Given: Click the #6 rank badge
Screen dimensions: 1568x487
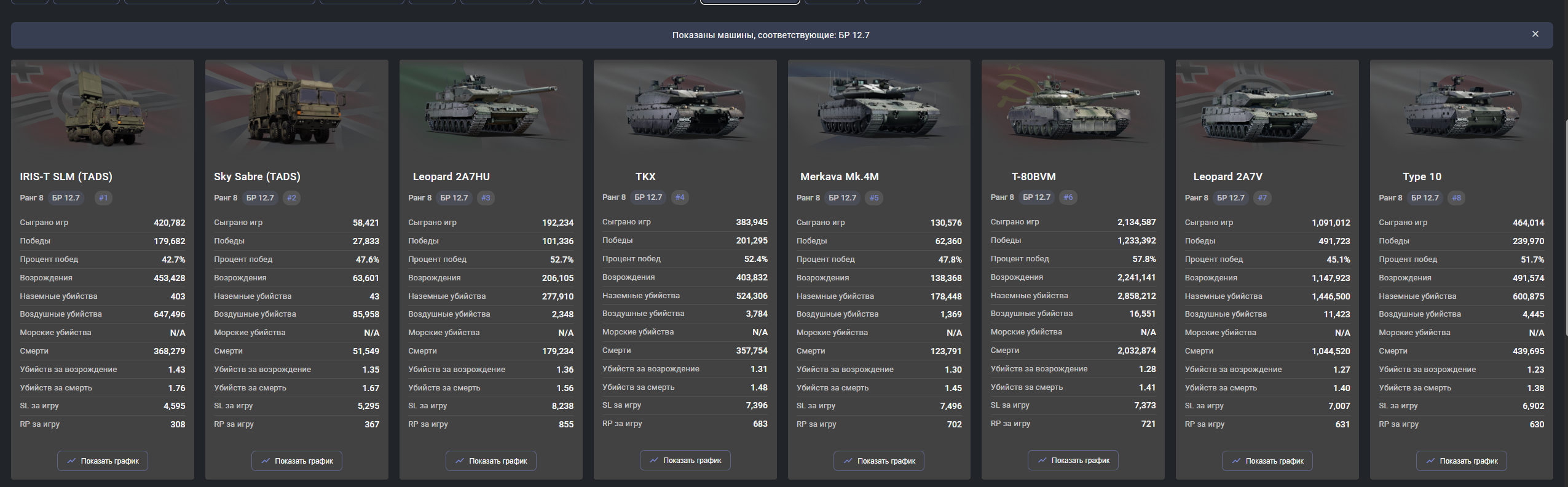Looking at the screenshot, I should (1068, 197).
